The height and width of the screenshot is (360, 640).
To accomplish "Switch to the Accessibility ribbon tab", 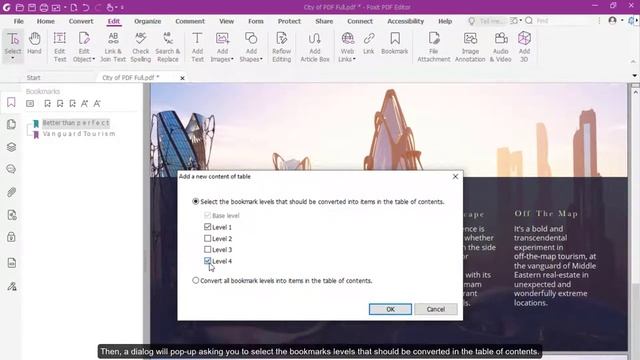I will 405,21.
